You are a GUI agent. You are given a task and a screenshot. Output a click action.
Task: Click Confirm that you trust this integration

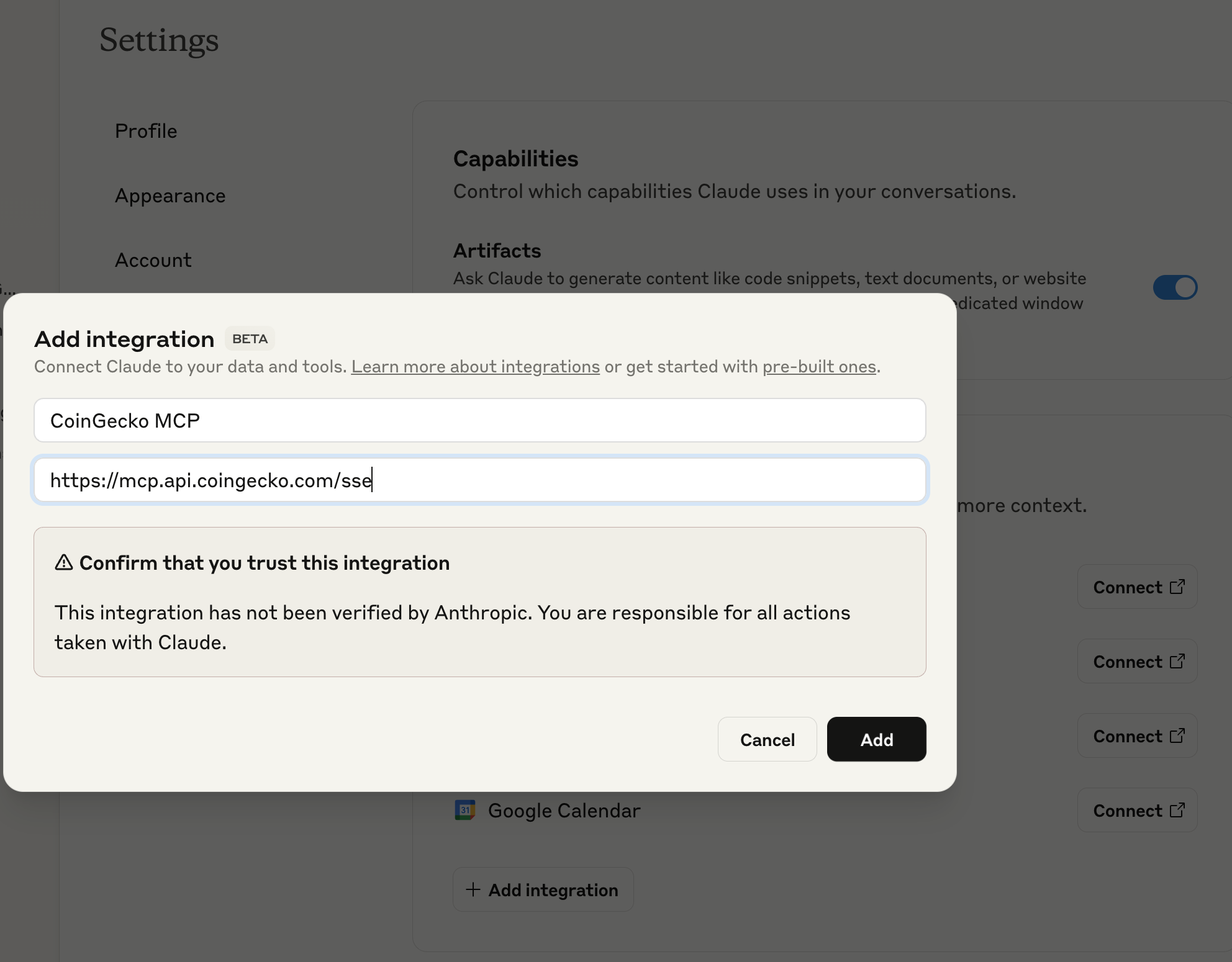[x=265, y=563]
